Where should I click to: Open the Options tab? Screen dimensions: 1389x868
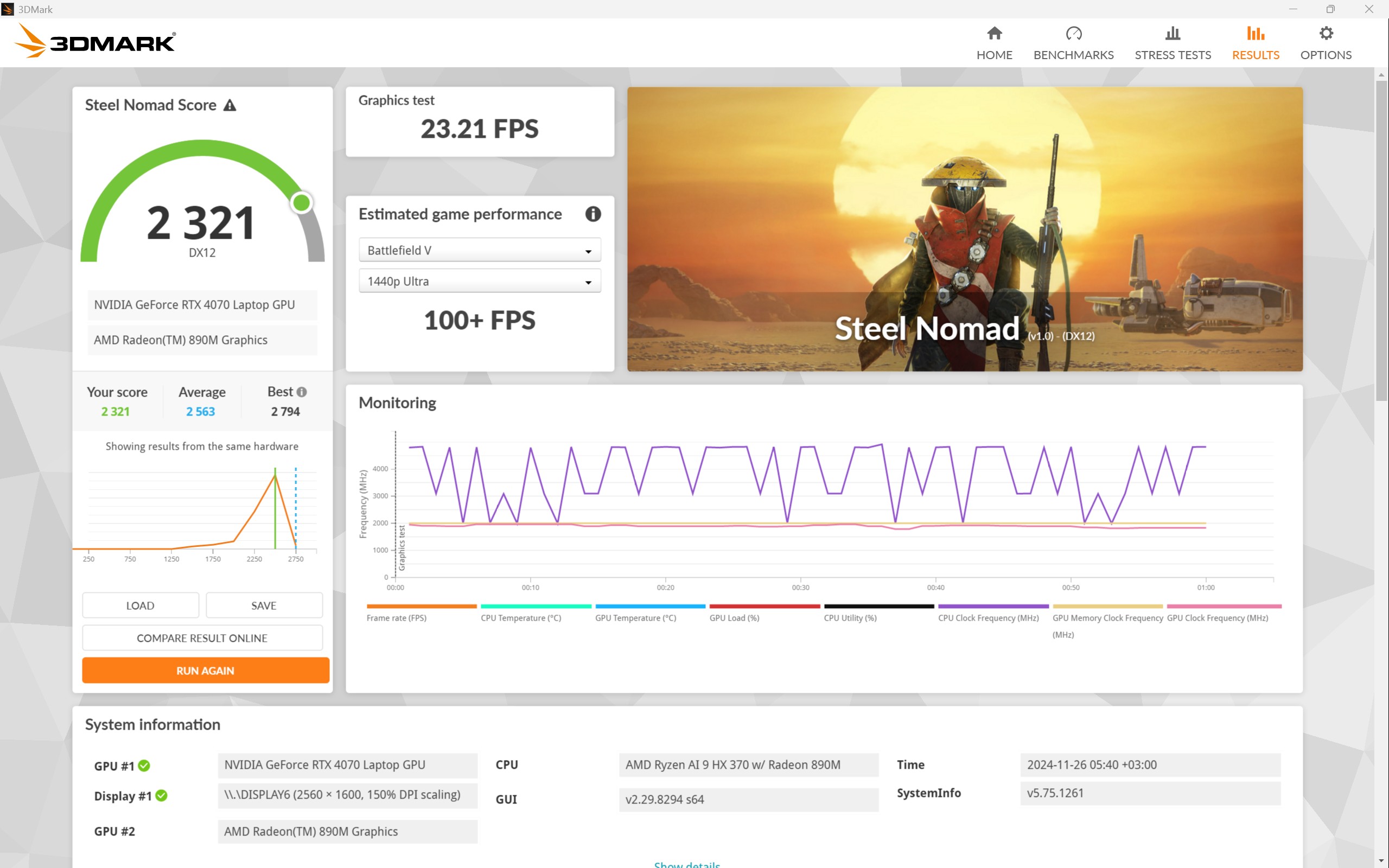(x=1326, y=43)
